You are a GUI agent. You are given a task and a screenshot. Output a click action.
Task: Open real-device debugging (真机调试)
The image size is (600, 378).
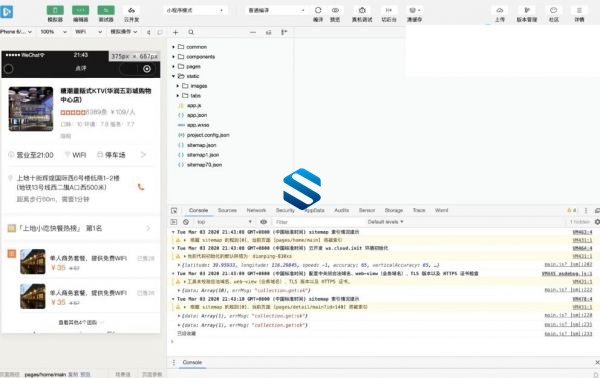(x=362, y=10)
